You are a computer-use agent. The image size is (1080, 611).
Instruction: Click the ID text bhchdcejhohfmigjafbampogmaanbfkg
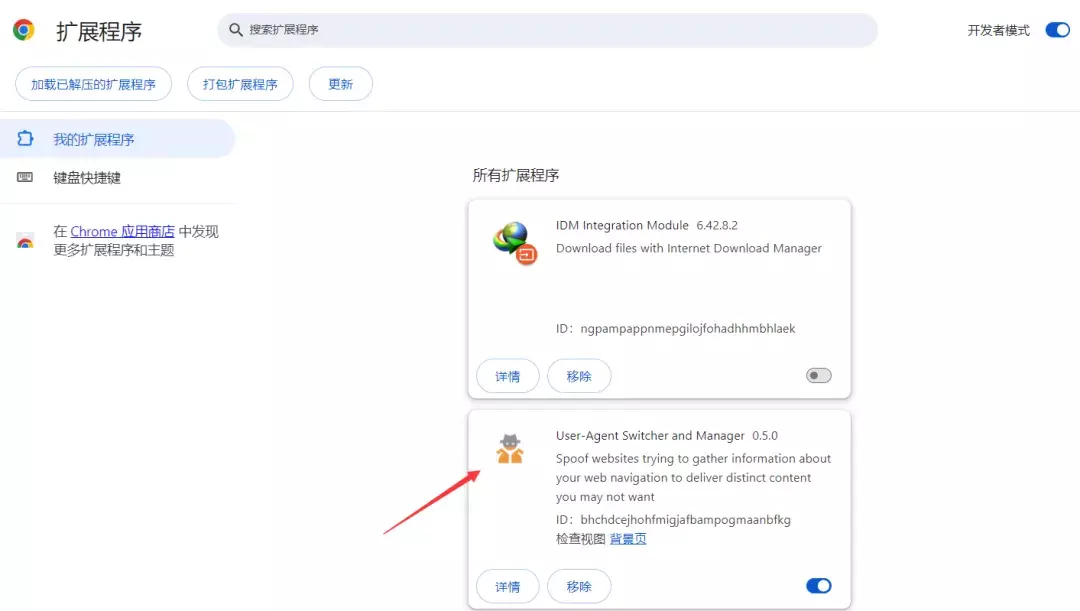click(x=685, y=519)
